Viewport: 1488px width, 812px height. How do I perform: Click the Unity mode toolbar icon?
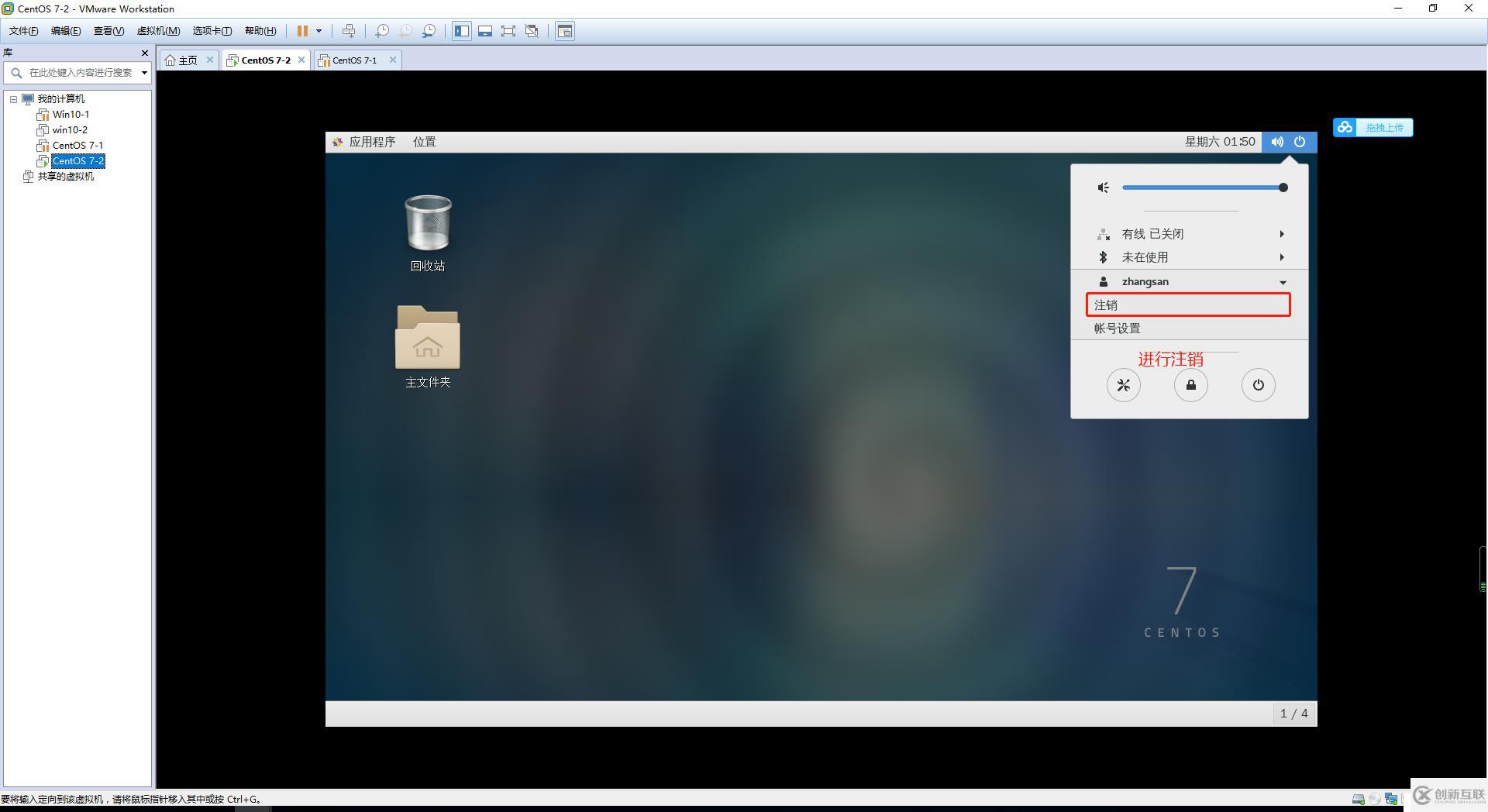(x=532, y=31)
